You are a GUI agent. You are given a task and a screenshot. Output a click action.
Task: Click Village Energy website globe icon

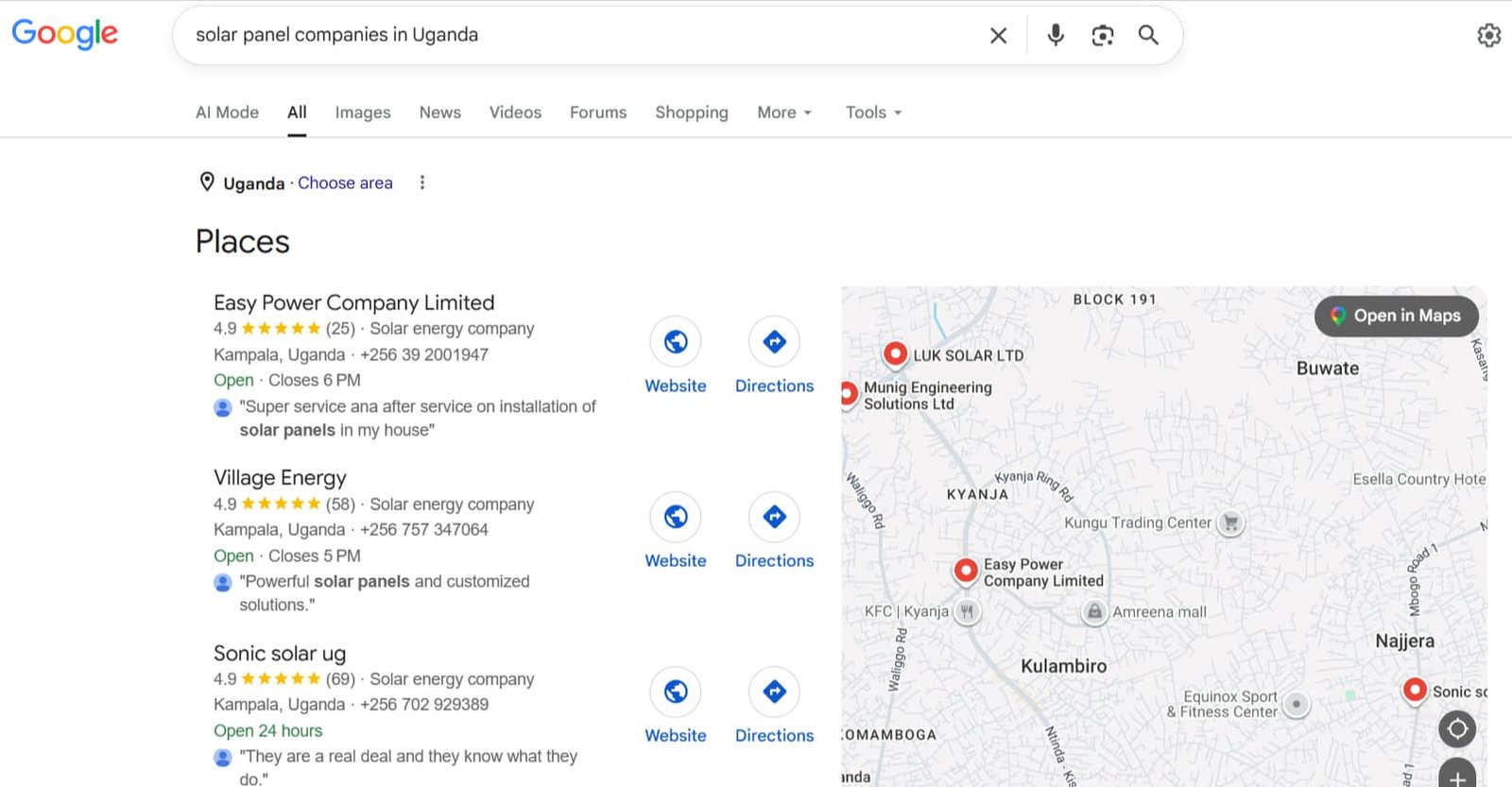tap(676, 516)
